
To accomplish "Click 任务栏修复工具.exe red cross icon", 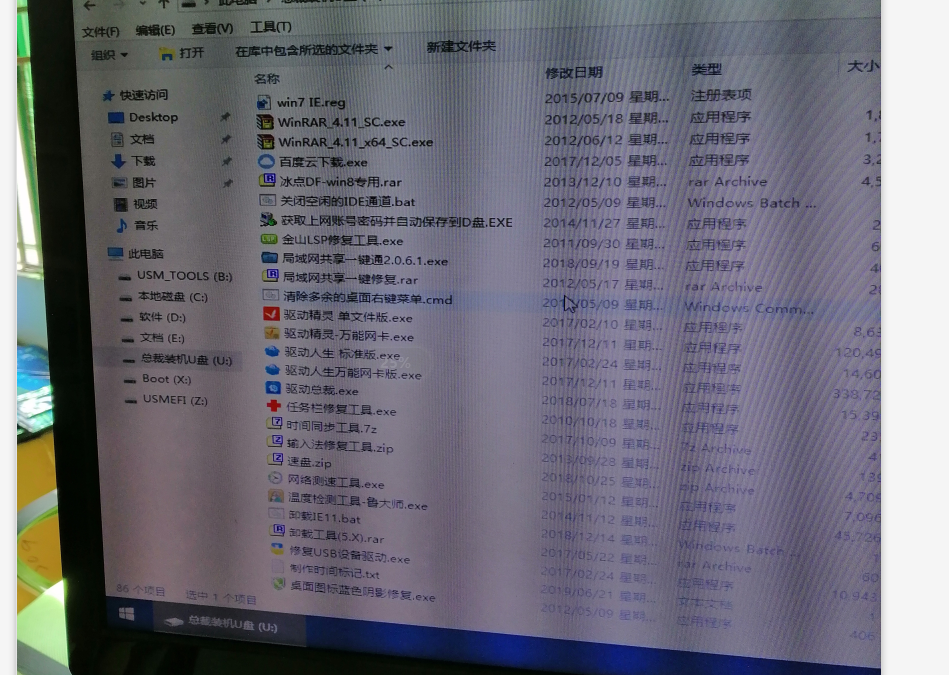I will pos(274,406).
